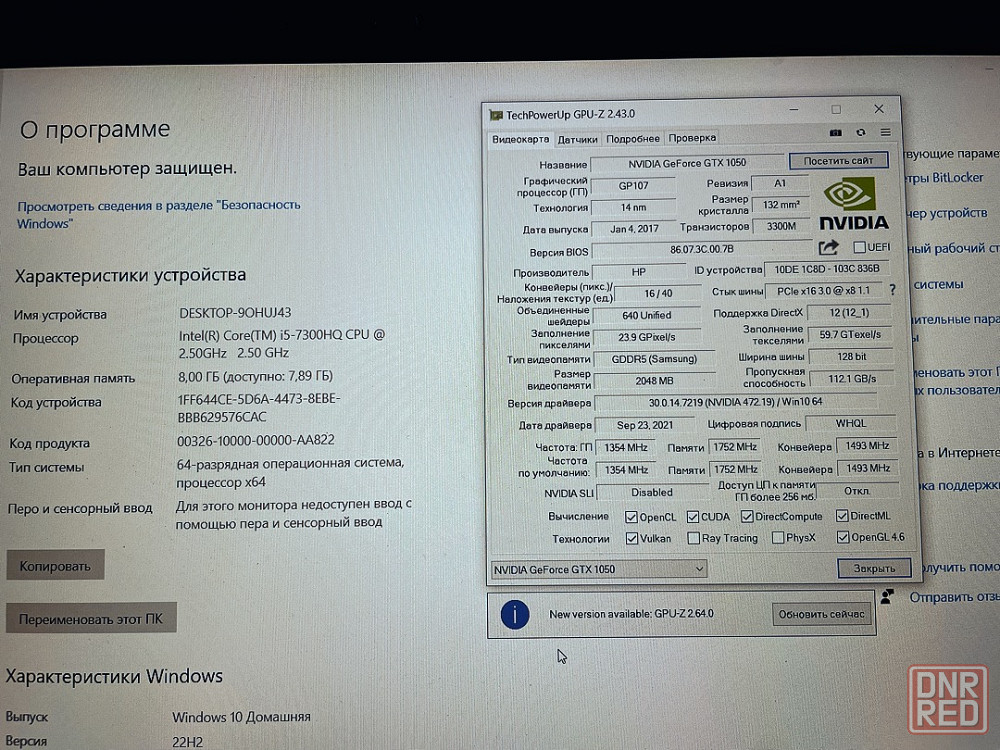1000x750 pixels.
Task: Click the 112.1 GB/s bandwidth field
Action: coord(852,379)
